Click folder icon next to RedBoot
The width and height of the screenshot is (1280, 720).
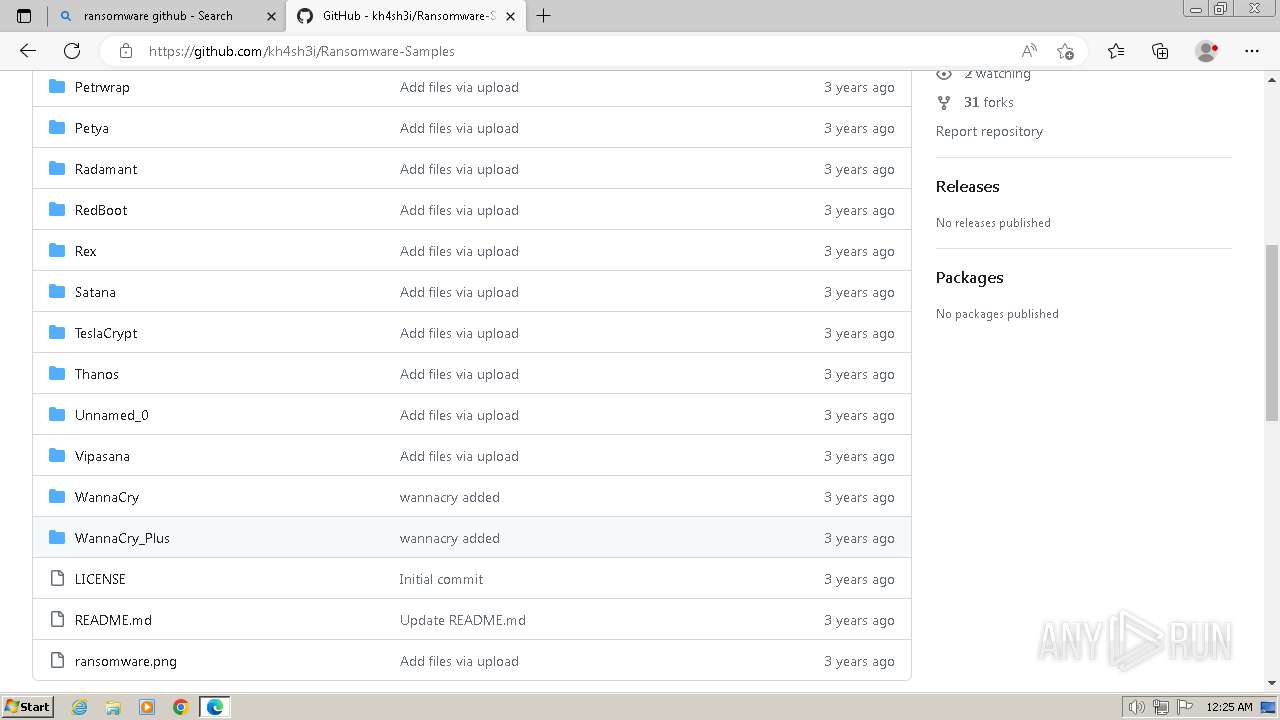point(57,210)
